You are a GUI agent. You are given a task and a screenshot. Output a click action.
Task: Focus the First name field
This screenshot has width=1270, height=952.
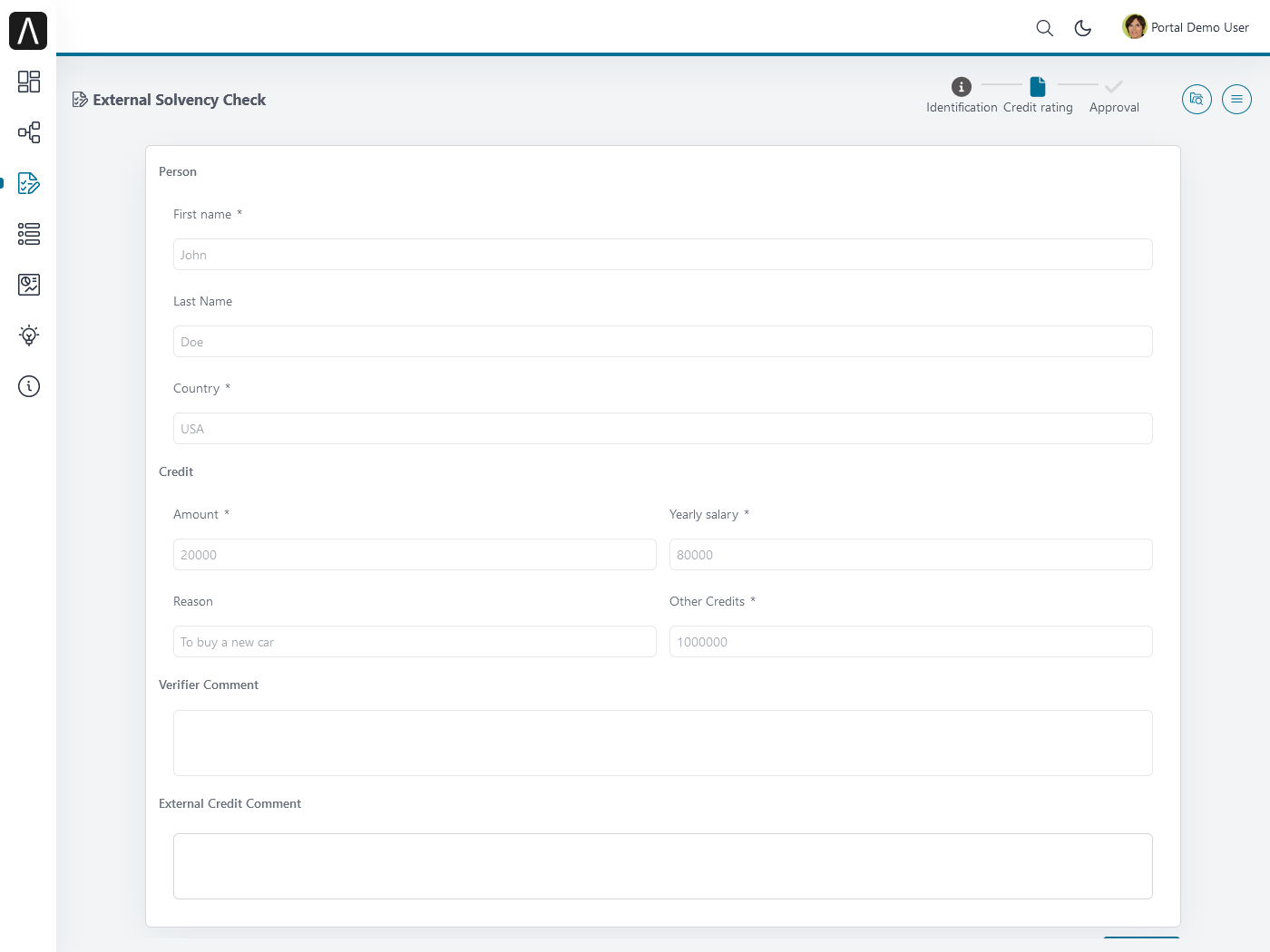[662, 255]
